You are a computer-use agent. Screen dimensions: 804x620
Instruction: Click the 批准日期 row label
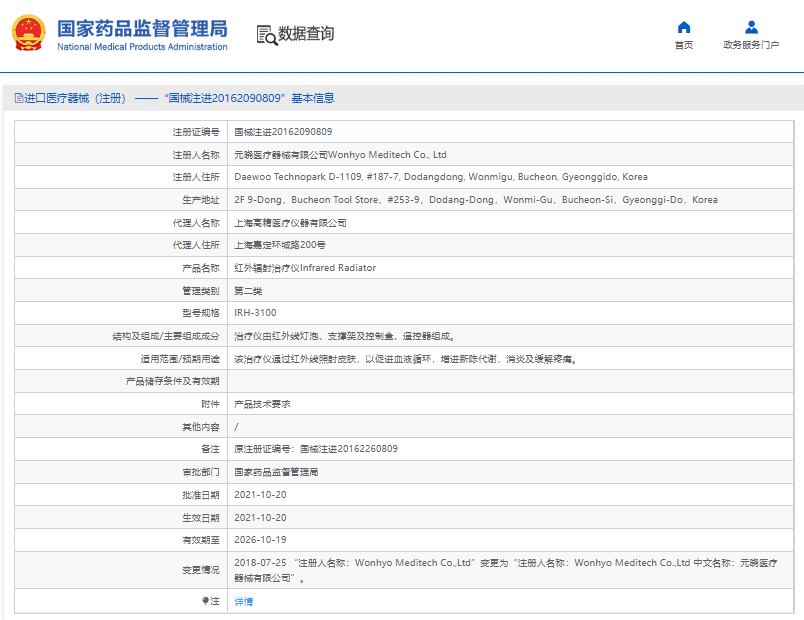coord(200,495)
